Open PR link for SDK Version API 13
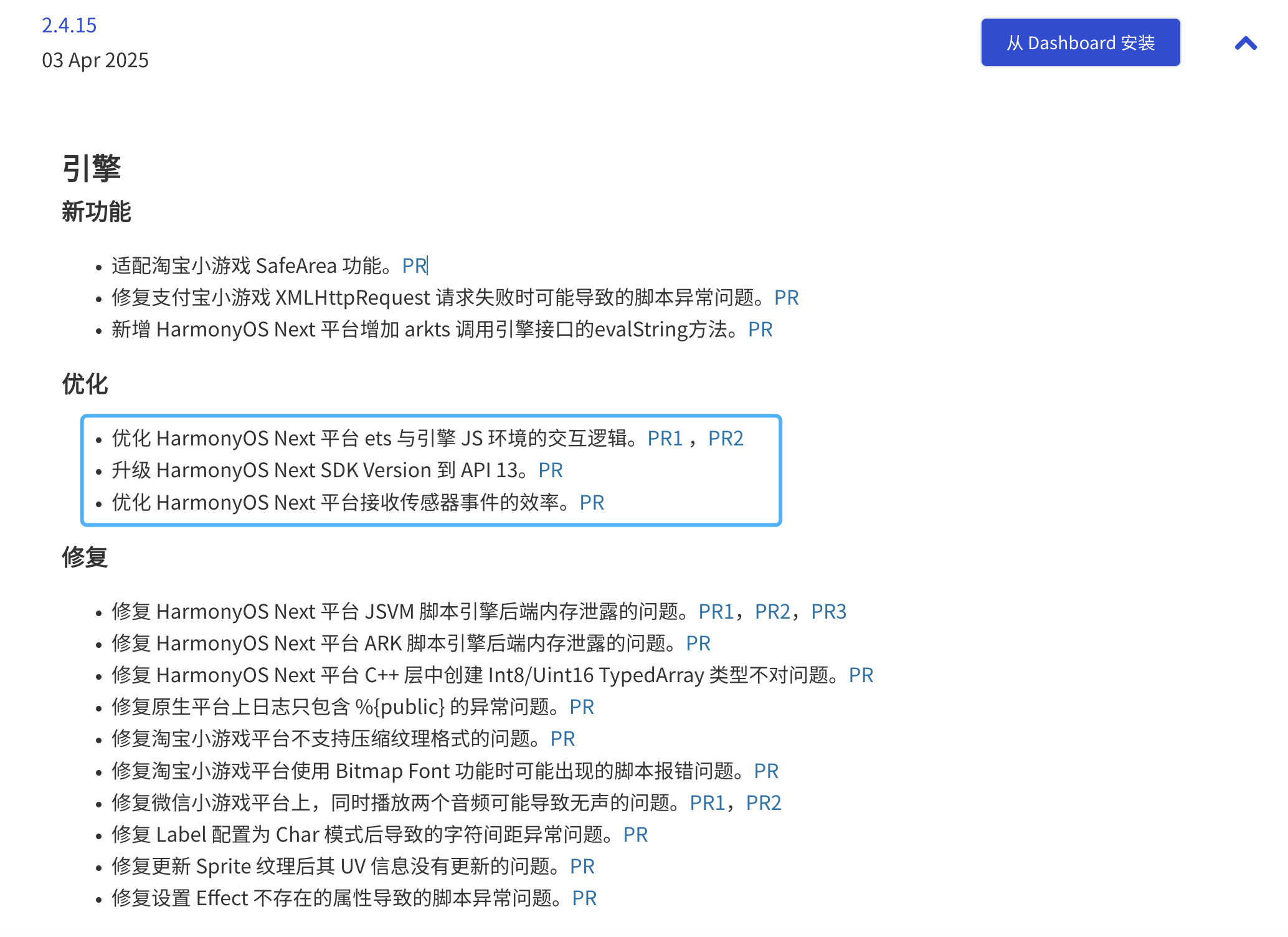1288x937 pixels. 551,470
